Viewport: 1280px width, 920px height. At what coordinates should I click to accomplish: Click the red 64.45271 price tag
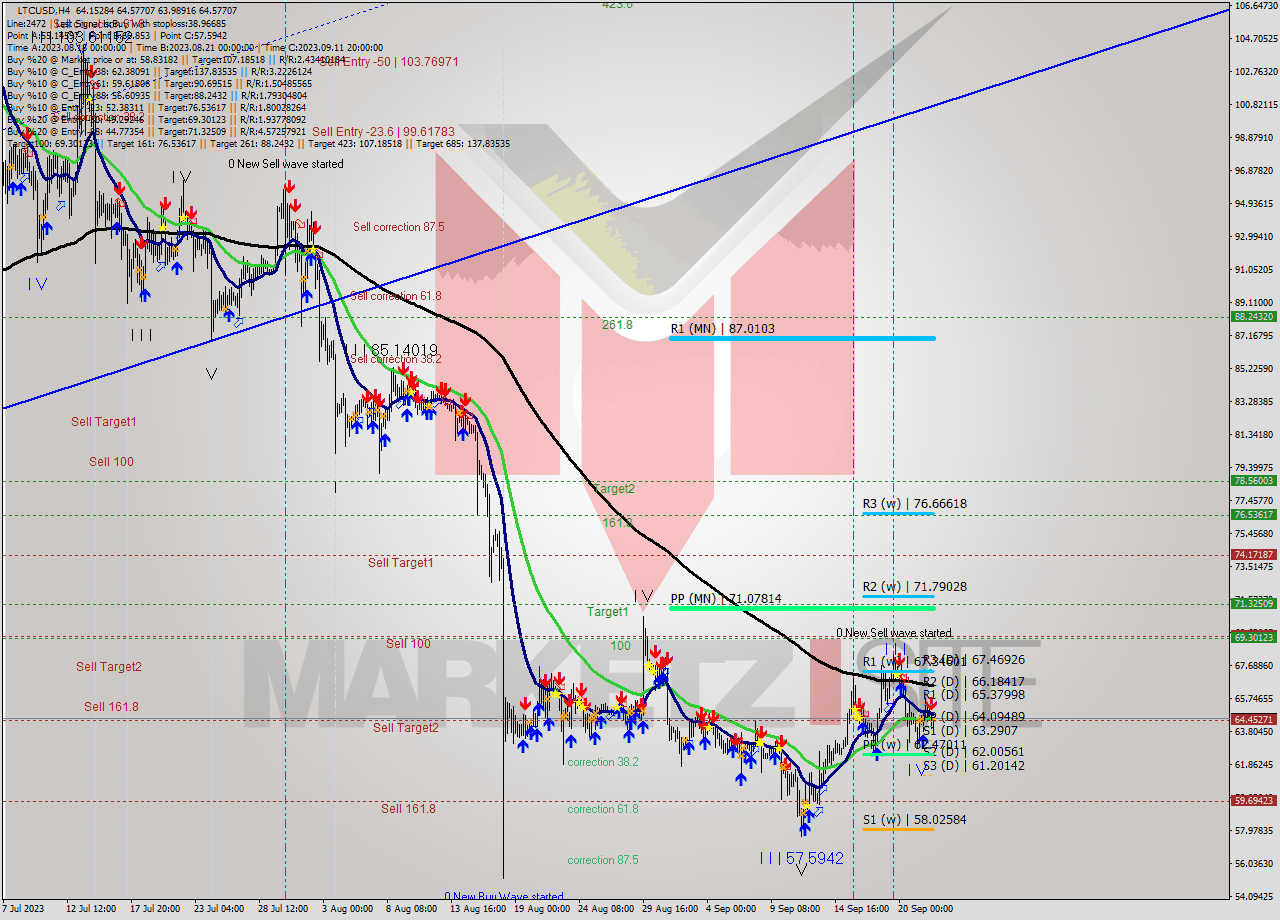pyautogui.click(x=1254, y=718)
